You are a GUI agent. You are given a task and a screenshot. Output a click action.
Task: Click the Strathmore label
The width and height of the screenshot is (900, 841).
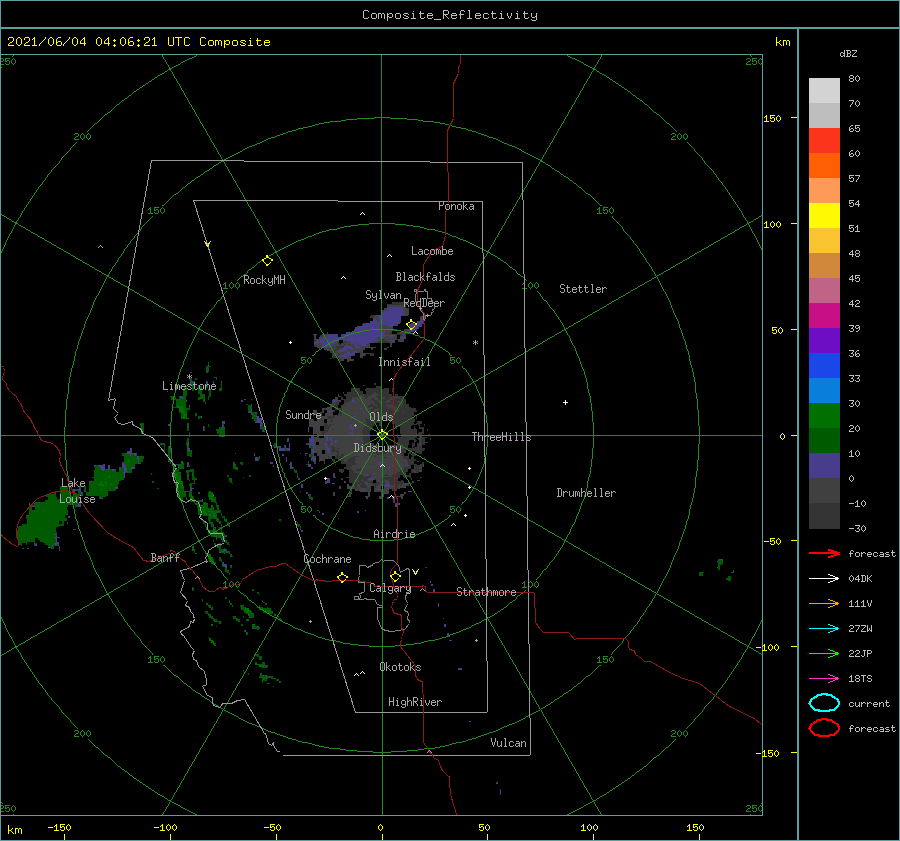[486, 592]
